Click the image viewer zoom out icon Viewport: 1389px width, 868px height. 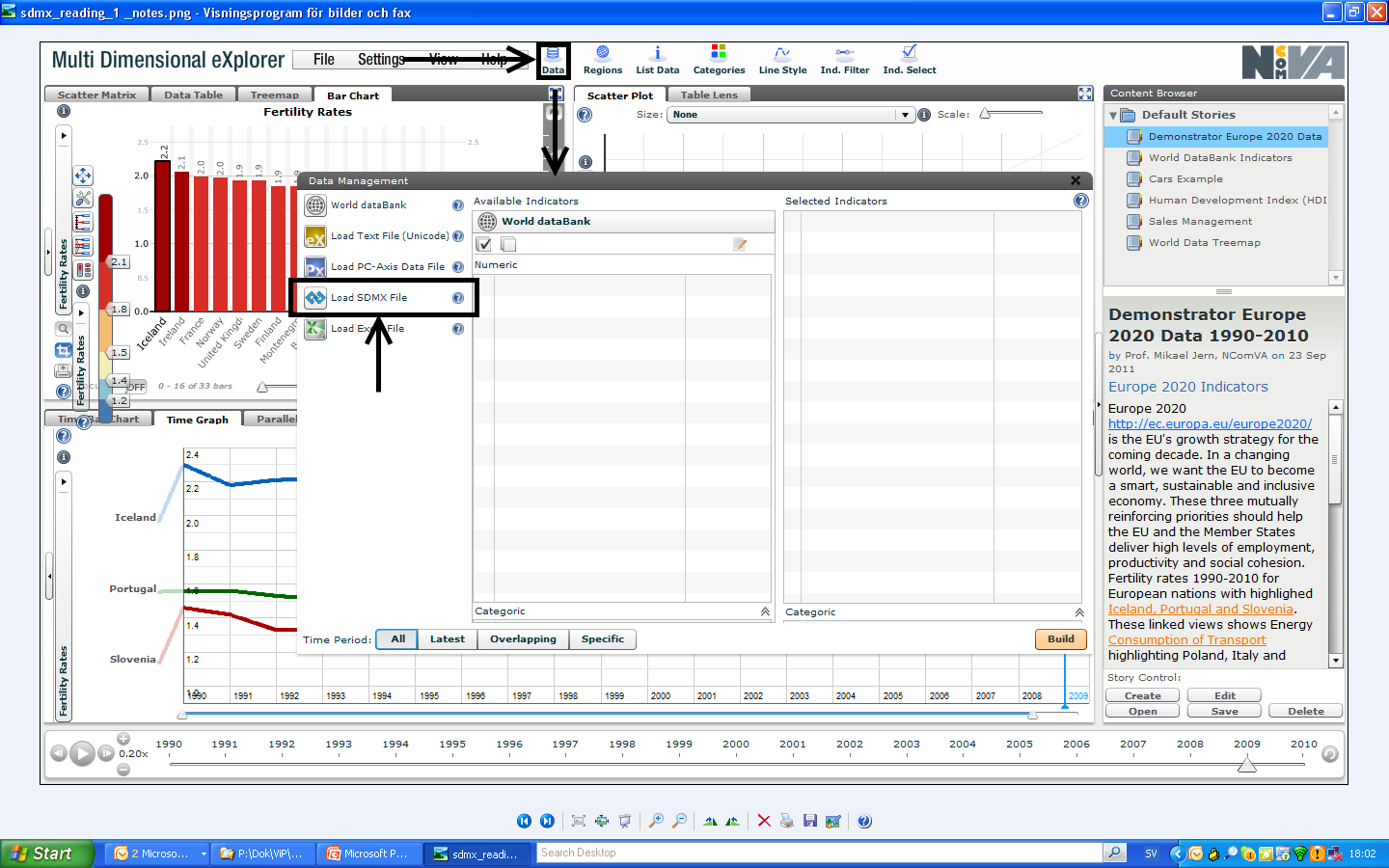(x=679, y=821)
